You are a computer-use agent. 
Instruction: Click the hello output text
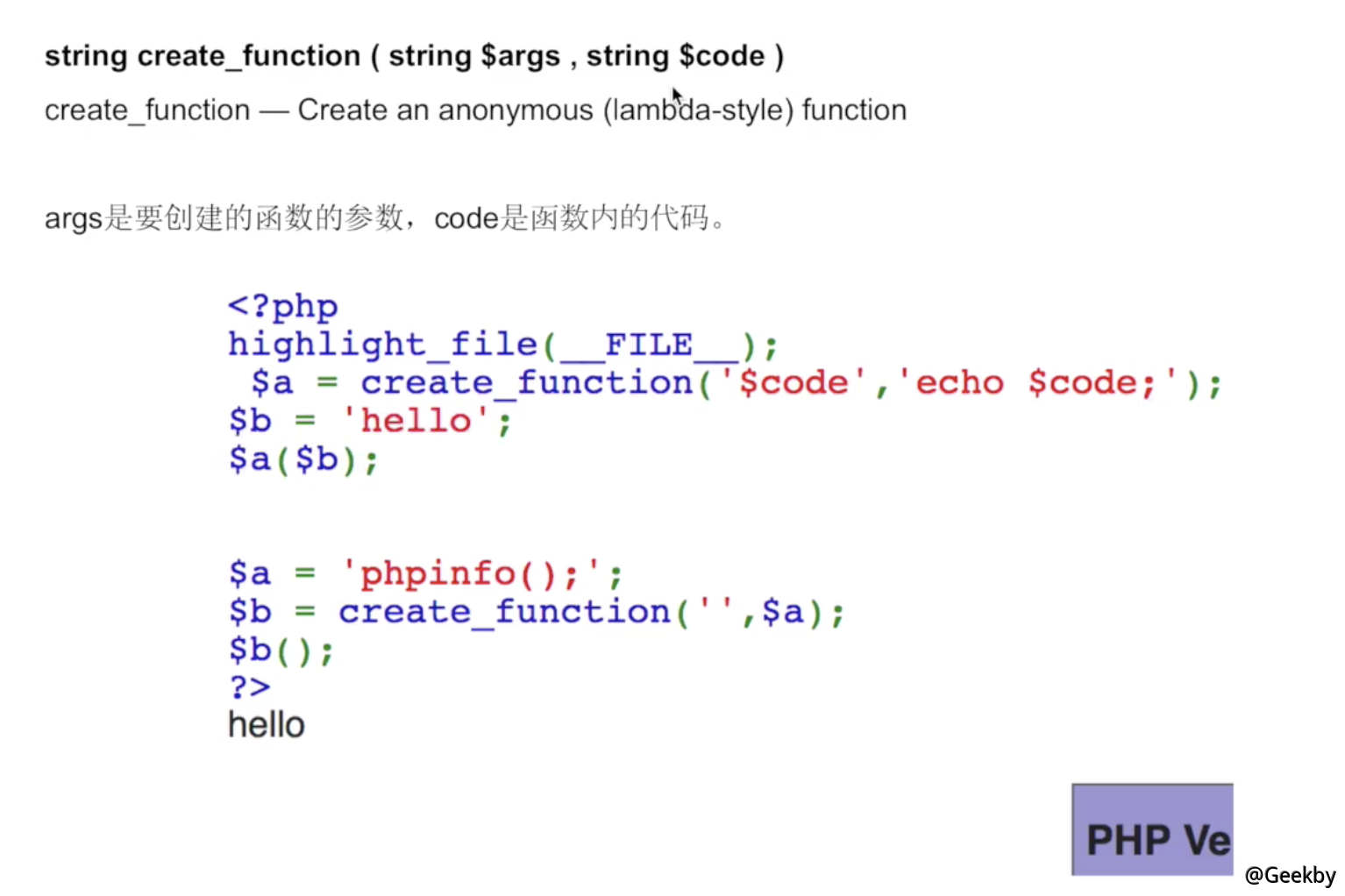[267, 725]
